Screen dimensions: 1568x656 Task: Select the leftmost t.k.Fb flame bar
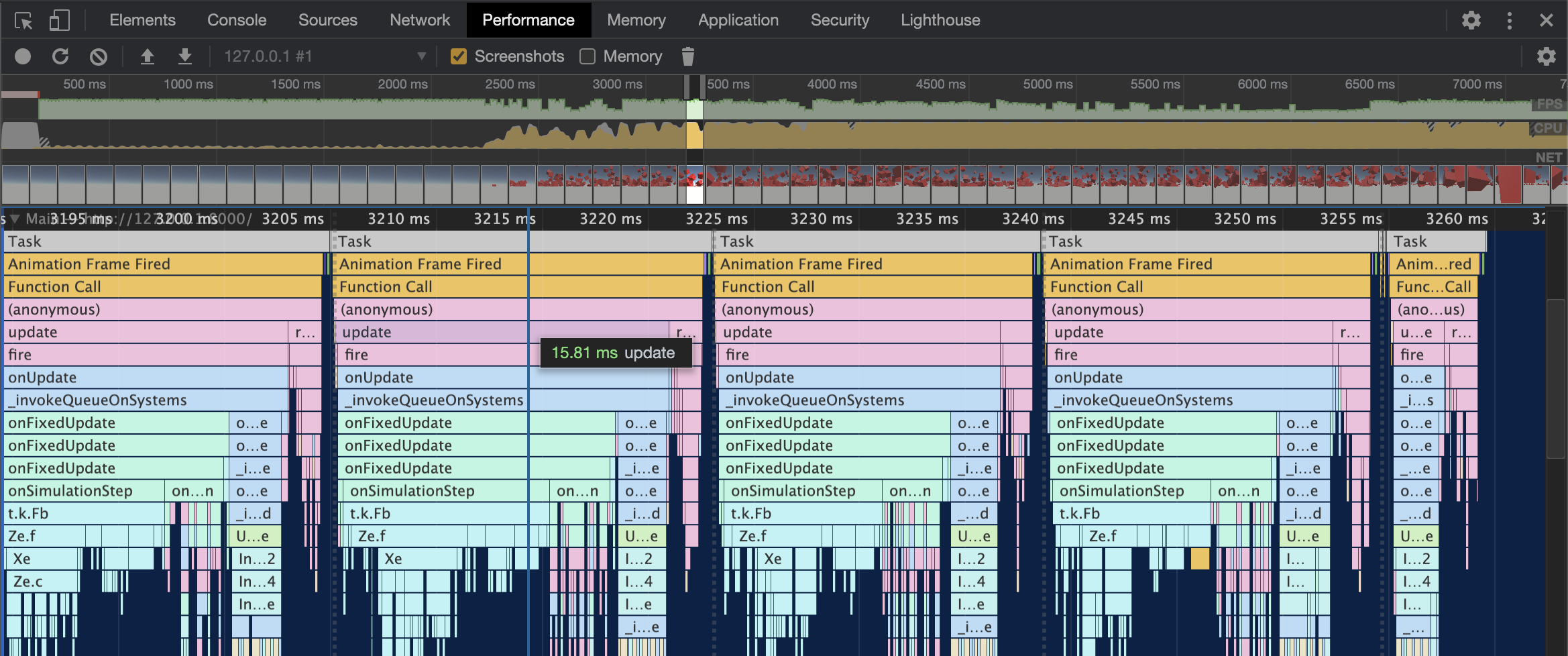(85, 514)
